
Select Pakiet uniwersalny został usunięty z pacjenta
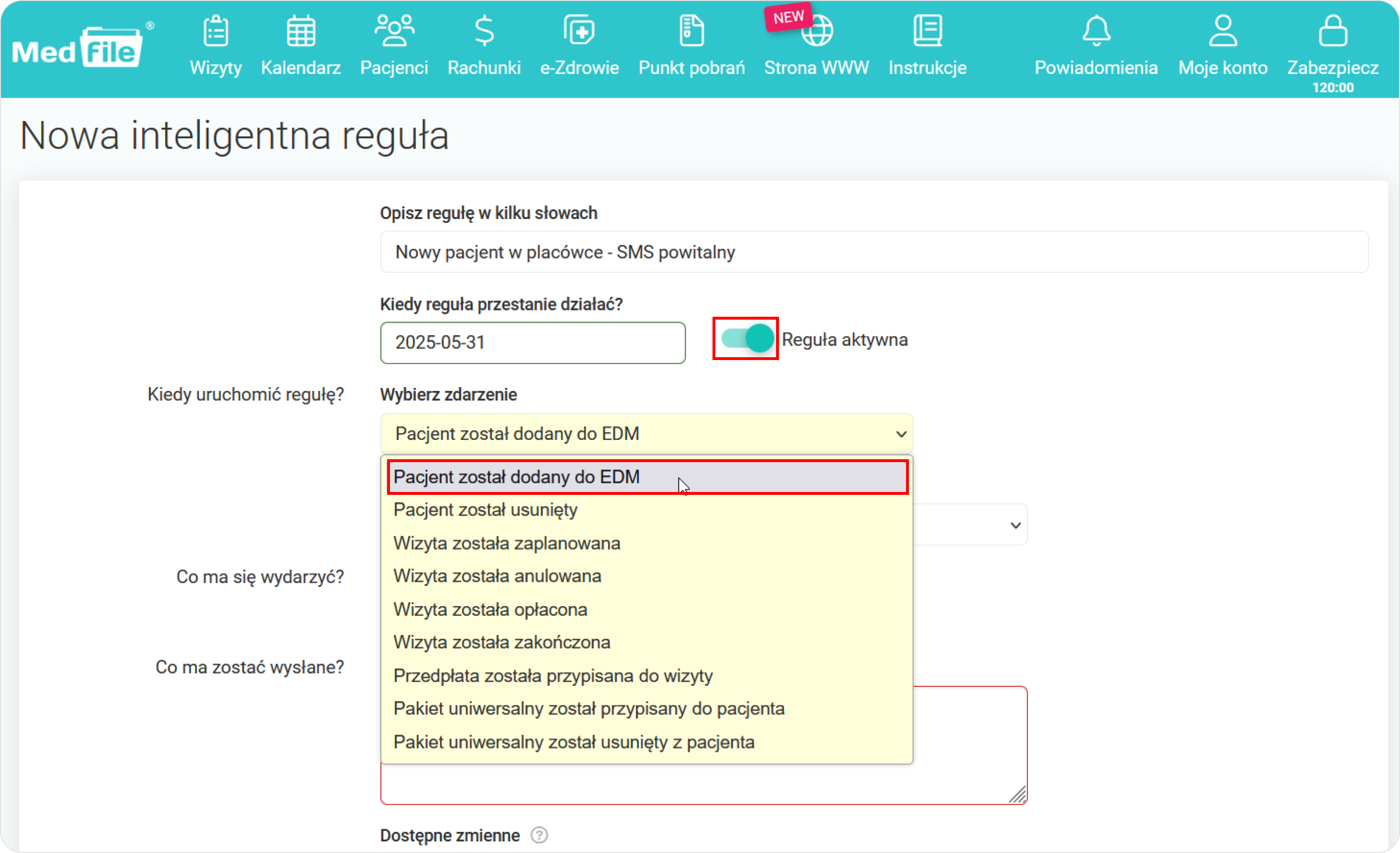coord(647,742)
